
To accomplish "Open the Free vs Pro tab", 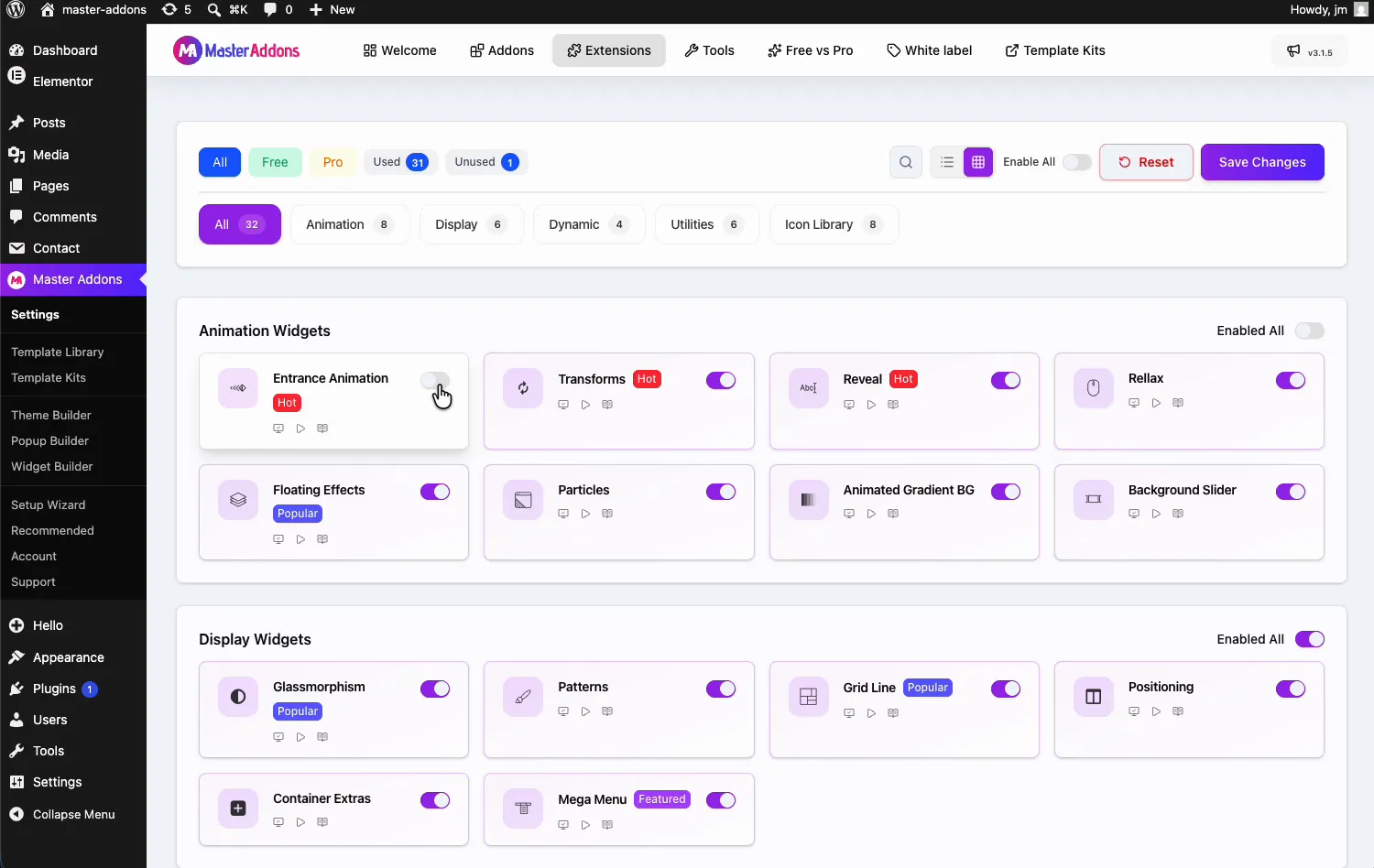I will coord(811,50).
